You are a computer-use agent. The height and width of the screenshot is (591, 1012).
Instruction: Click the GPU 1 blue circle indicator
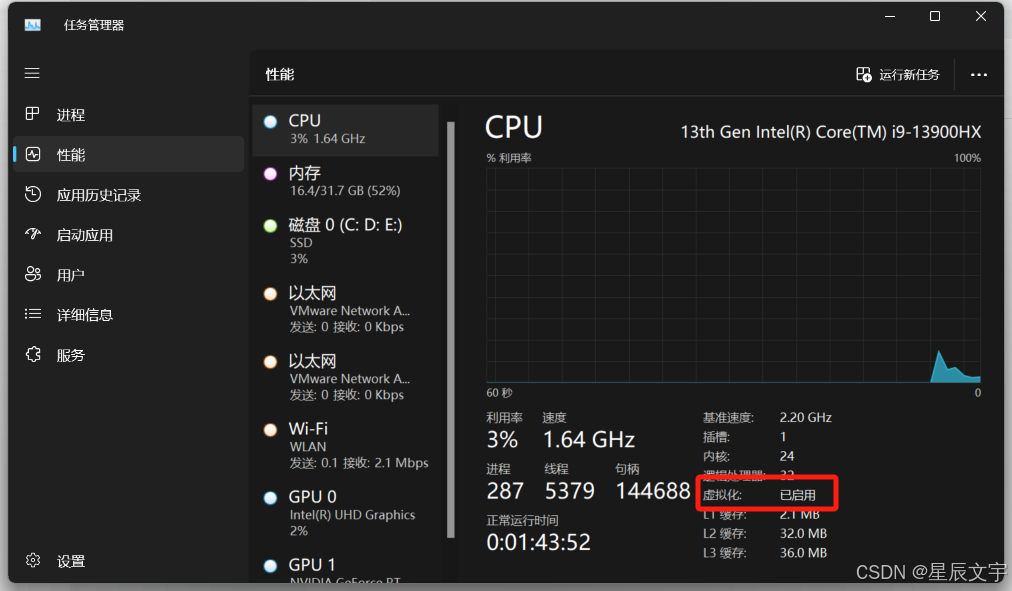[x=270, y=566]
